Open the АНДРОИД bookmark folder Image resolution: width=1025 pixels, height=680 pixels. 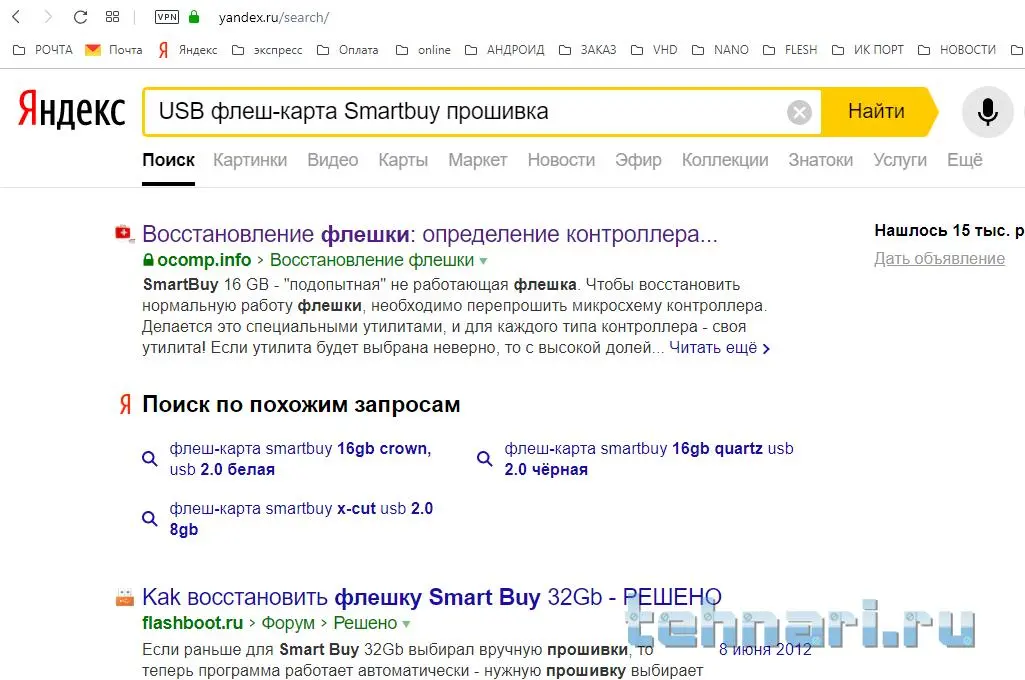click(505, 50)
